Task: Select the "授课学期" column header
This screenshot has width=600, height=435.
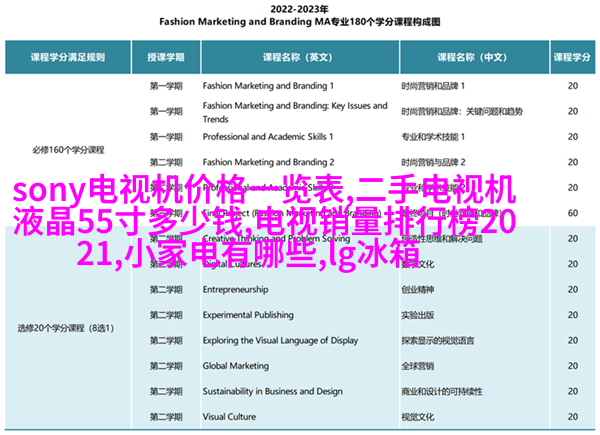Action: (x=166, y=57)
